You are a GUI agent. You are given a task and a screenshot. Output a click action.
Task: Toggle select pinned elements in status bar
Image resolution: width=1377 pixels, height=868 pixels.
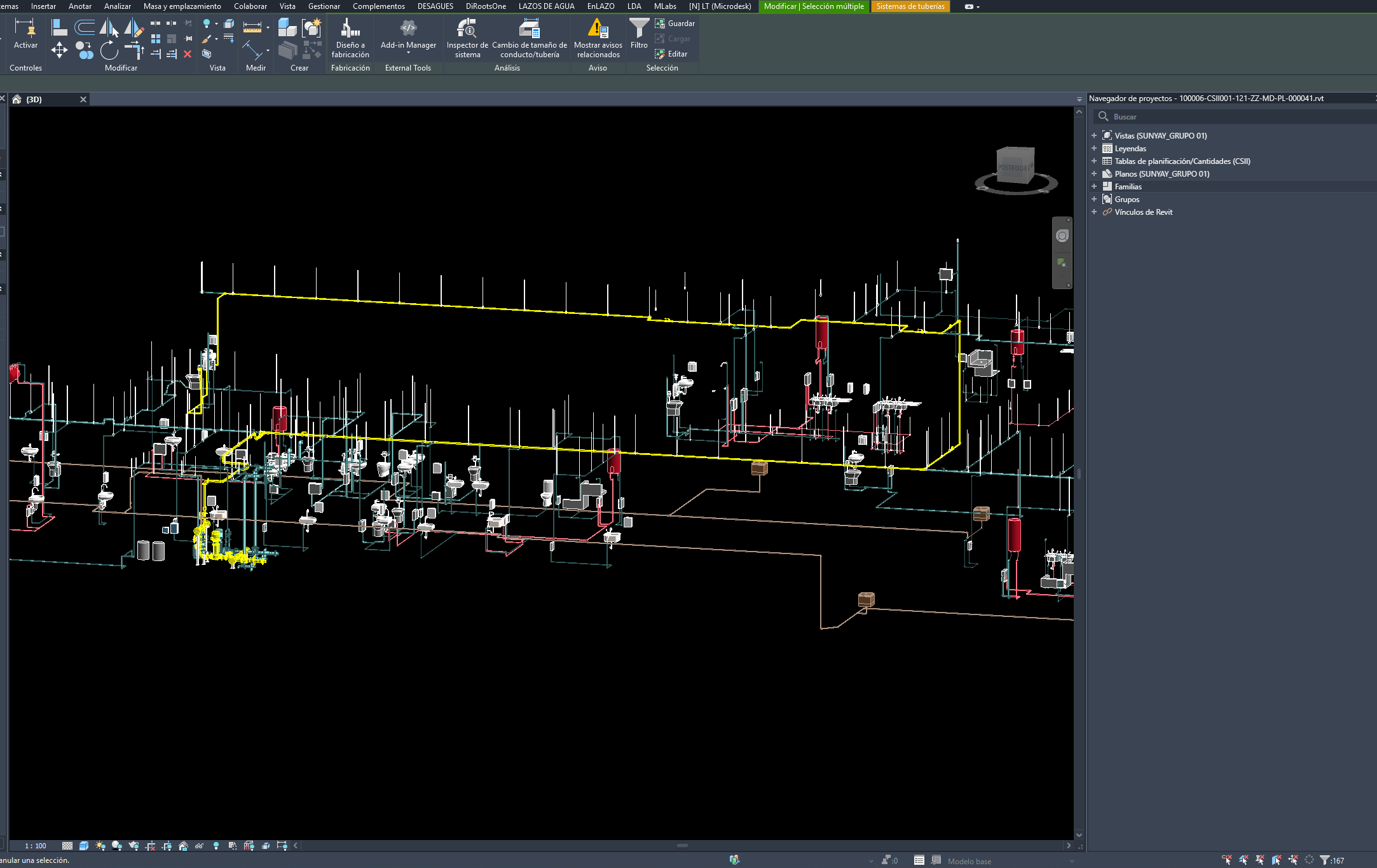click(1260, 860)
